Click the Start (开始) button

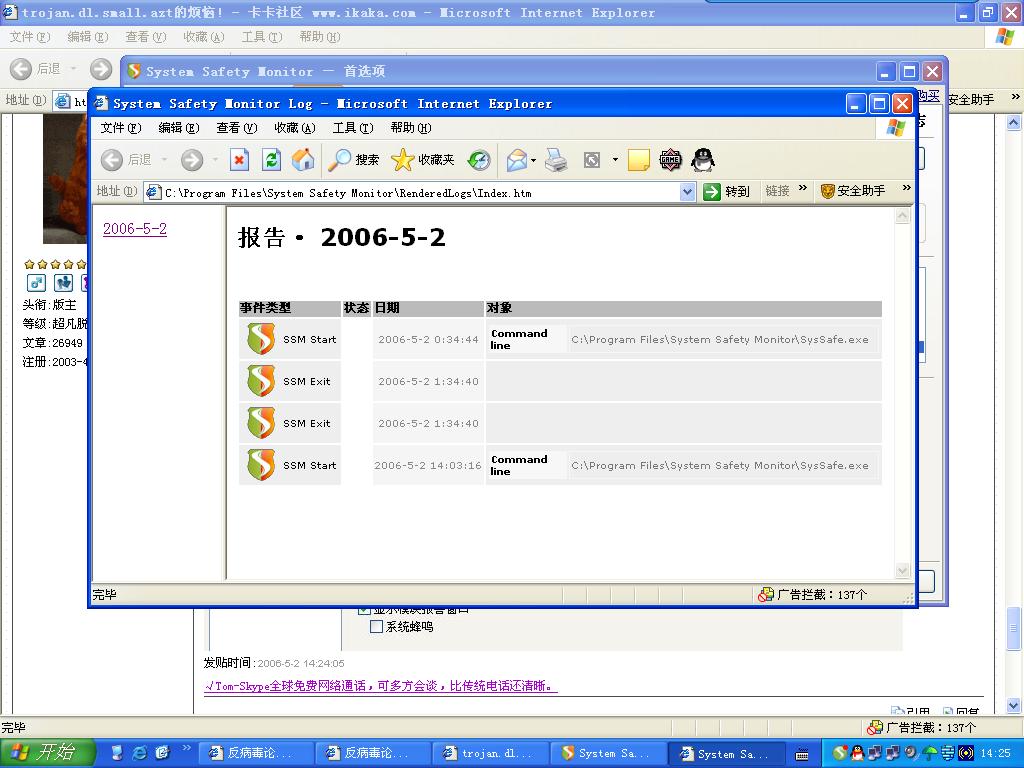[47, 753]
